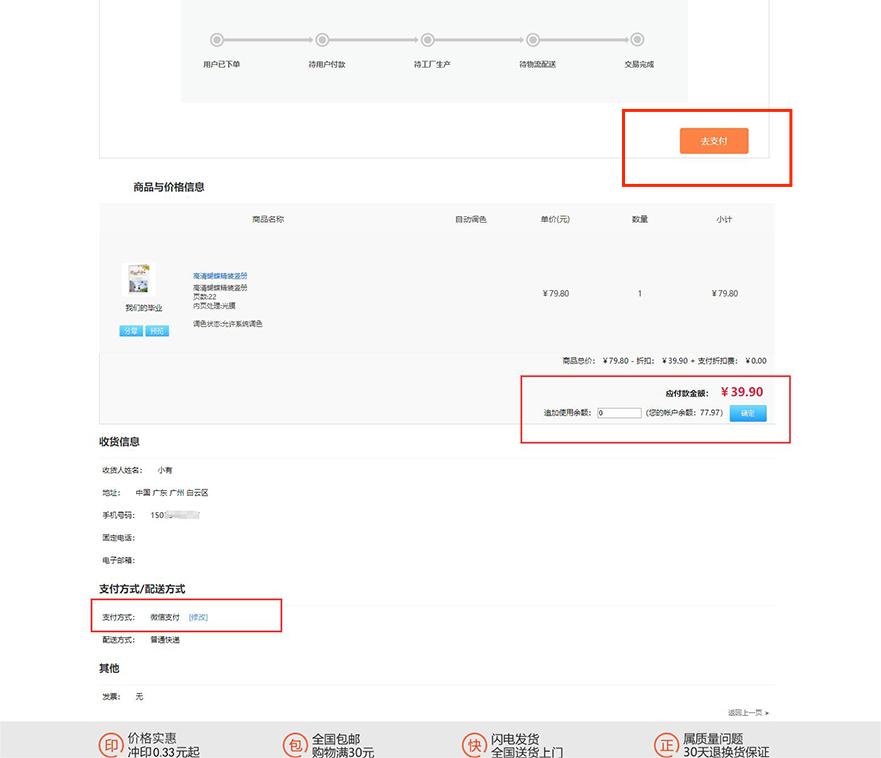Go back via 返回上一页 link
This screenshot has width=881, height=758.
point(748,712)
